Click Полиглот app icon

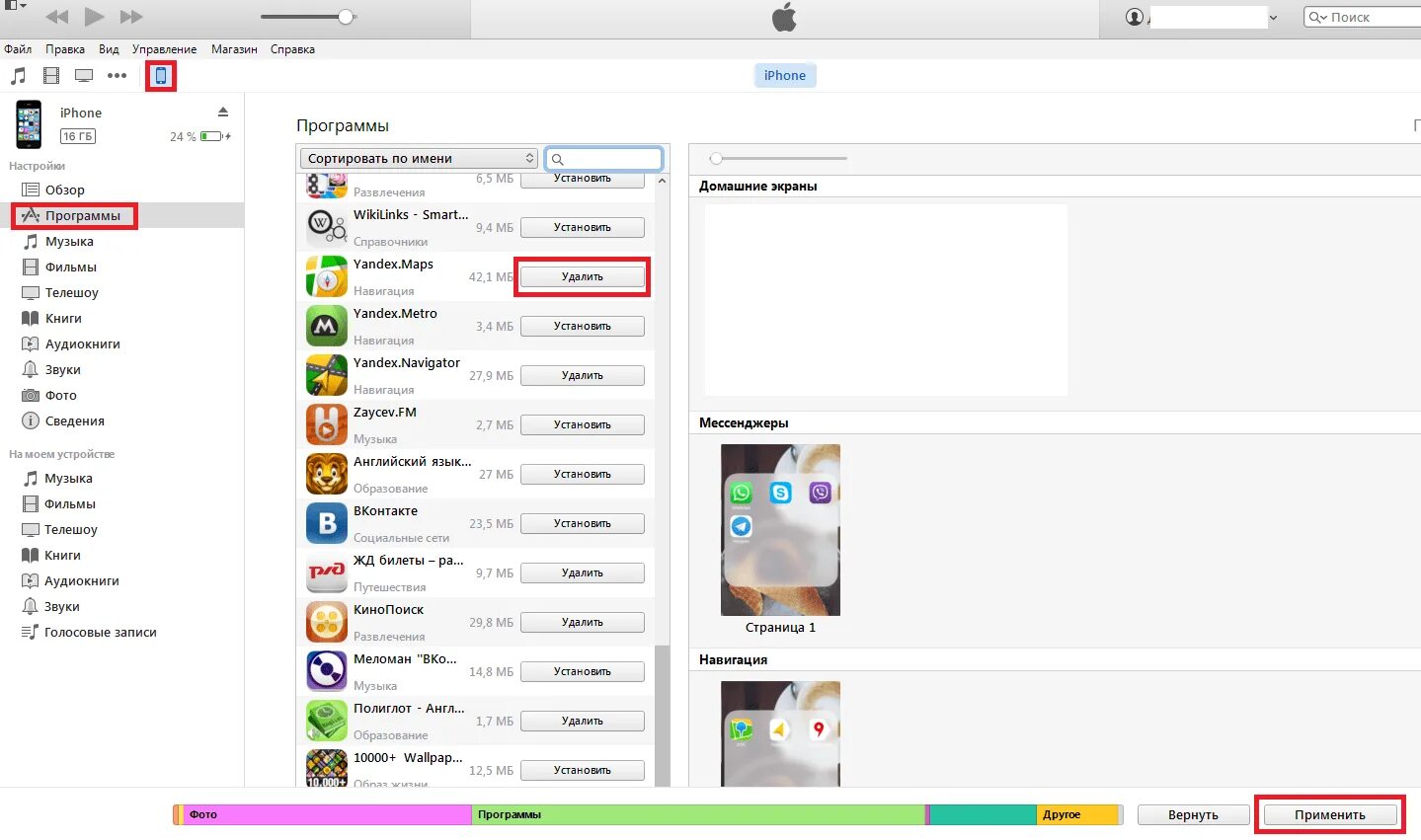pos(326,721)
